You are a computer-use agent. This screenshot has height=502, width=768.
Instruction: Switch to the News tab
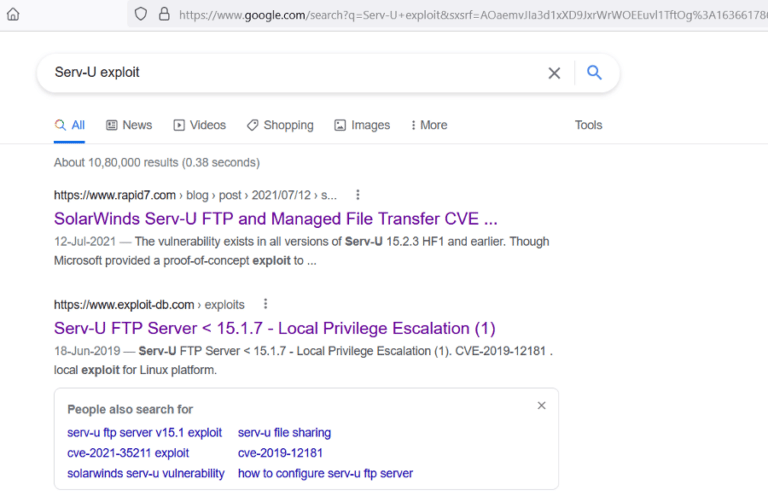(x=128, y=125)
